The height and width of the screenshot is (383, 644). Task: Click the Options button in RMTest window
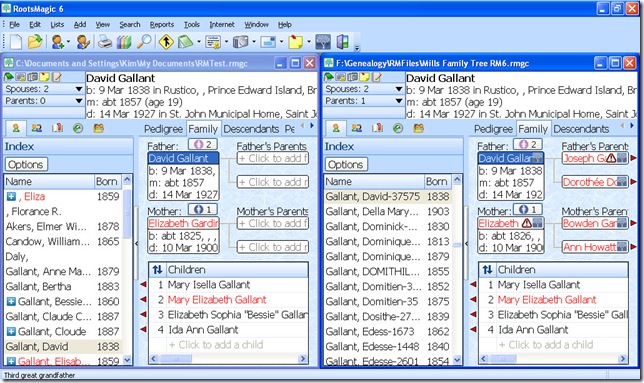coord(26,165)
